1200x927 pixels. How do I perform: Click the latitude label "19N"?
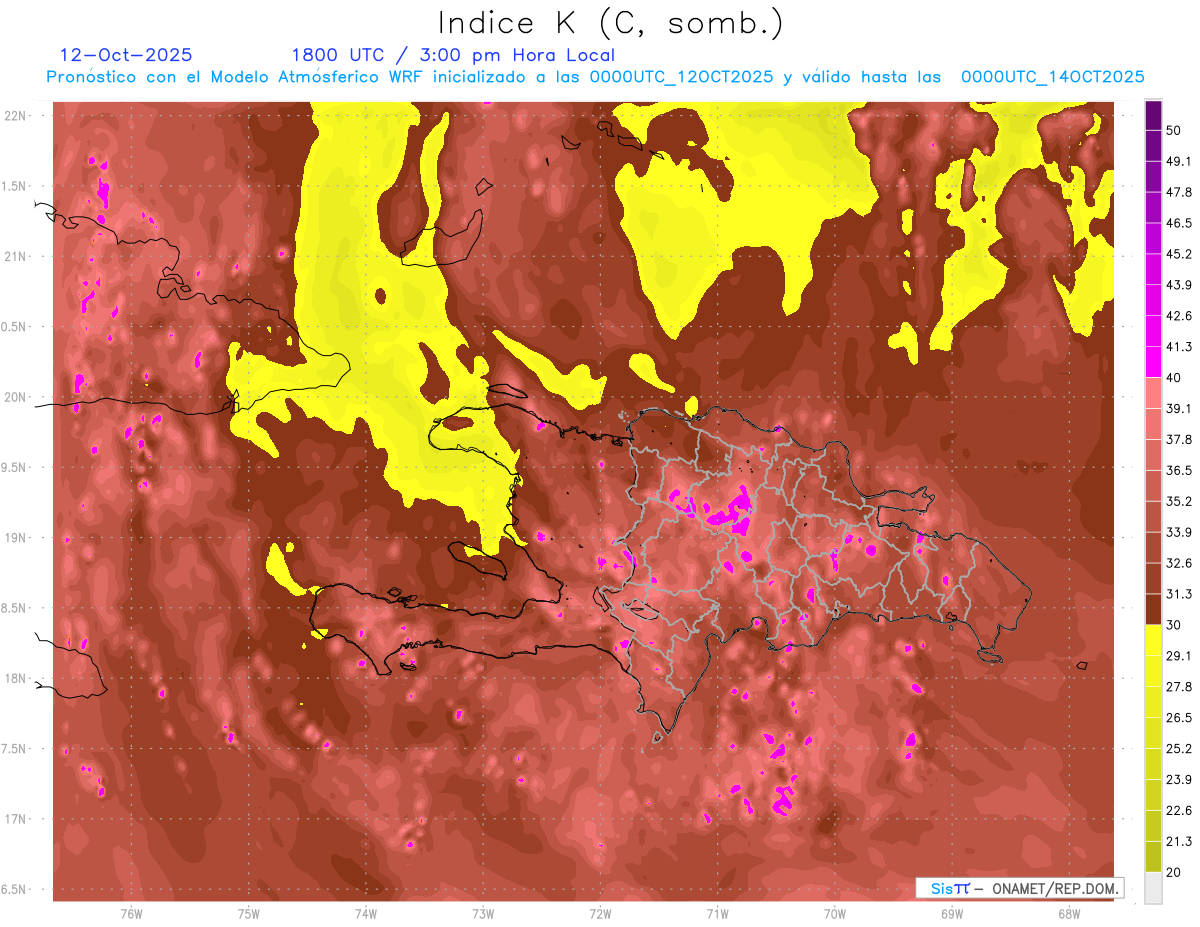tap(17, 538)
